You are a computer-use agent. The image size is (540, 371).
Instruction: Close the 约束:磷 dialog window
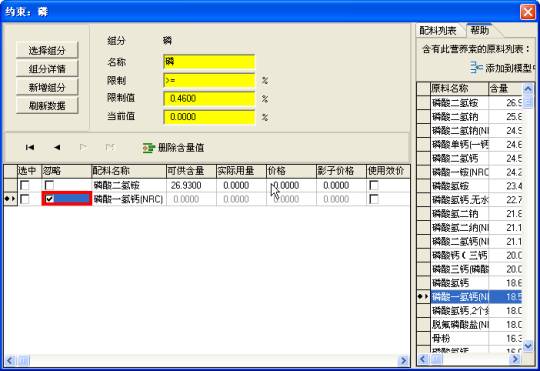click(528, 12)
